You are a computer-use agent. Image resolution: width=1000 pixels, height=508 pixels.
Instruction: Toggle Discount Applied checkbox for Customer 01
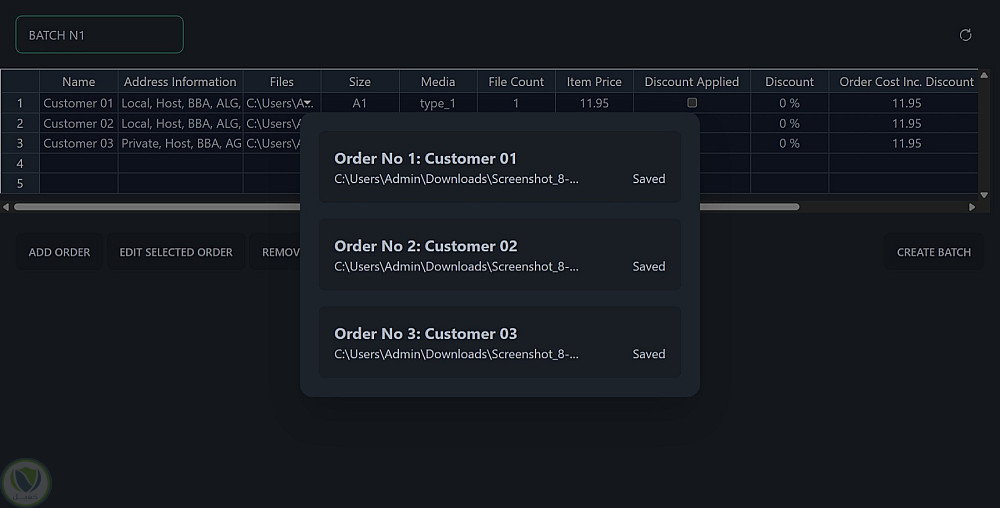(x=692, y=103)
